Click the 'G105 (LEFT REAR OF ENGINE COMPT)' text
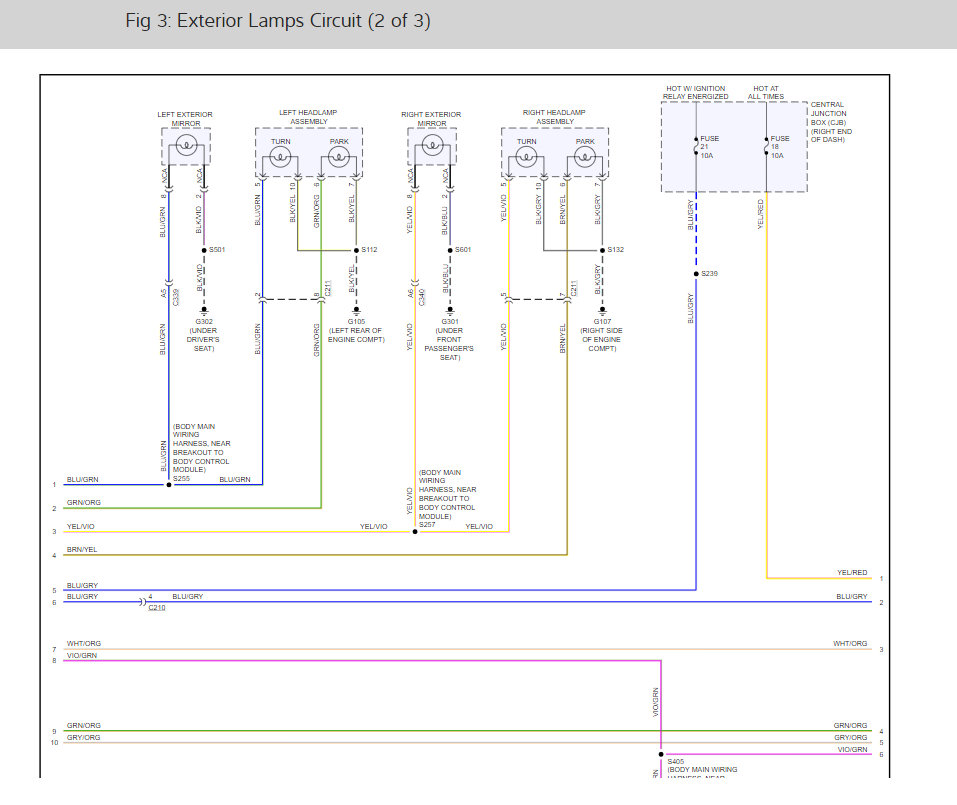 coord(356,330)
